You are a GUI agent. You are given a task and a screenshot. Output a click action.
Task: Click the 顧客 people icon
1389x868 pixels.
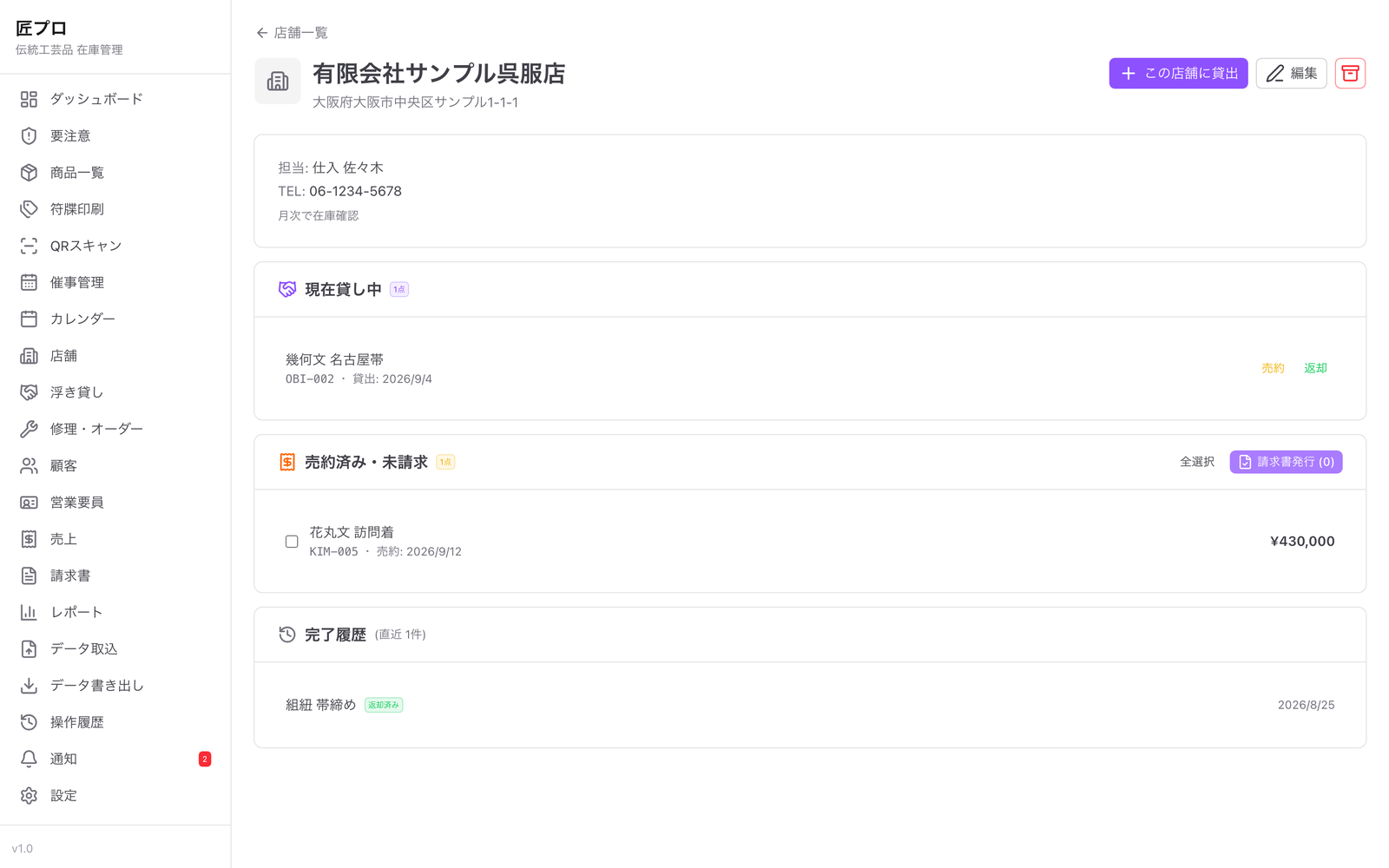tap(29, 466)
